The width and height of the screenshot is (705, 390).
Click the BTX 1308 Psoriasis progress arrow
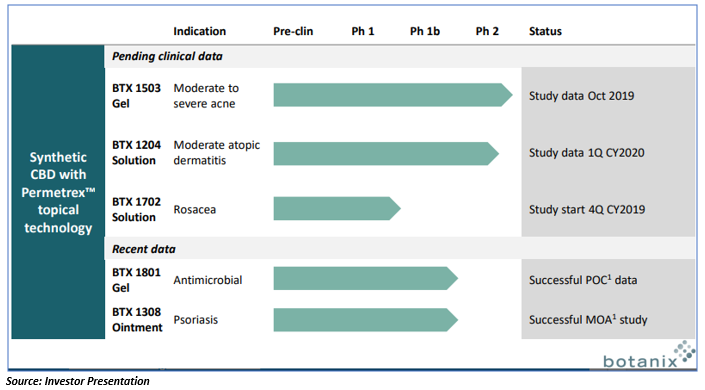366,320
